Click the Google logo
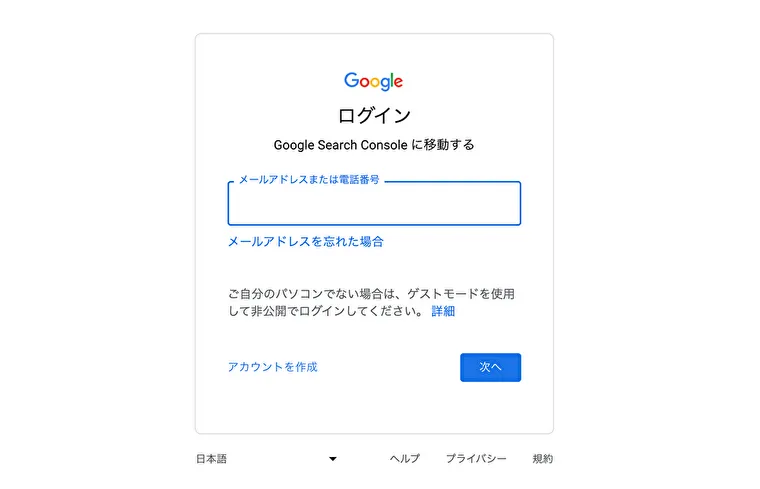760x489 pixels. [373, 81]
